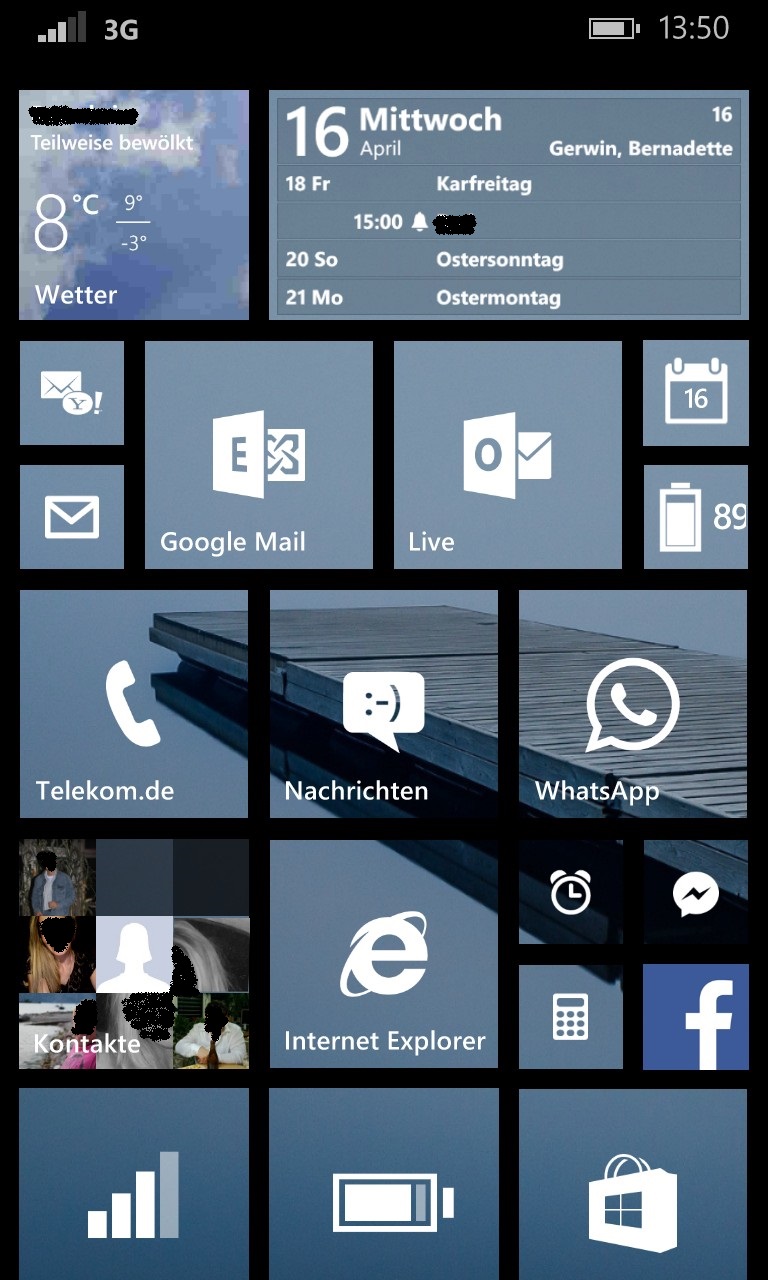Open the Wetter weather tile
Image resolution: width=768 pixels, height=1280 pixels.
(134, 205)
